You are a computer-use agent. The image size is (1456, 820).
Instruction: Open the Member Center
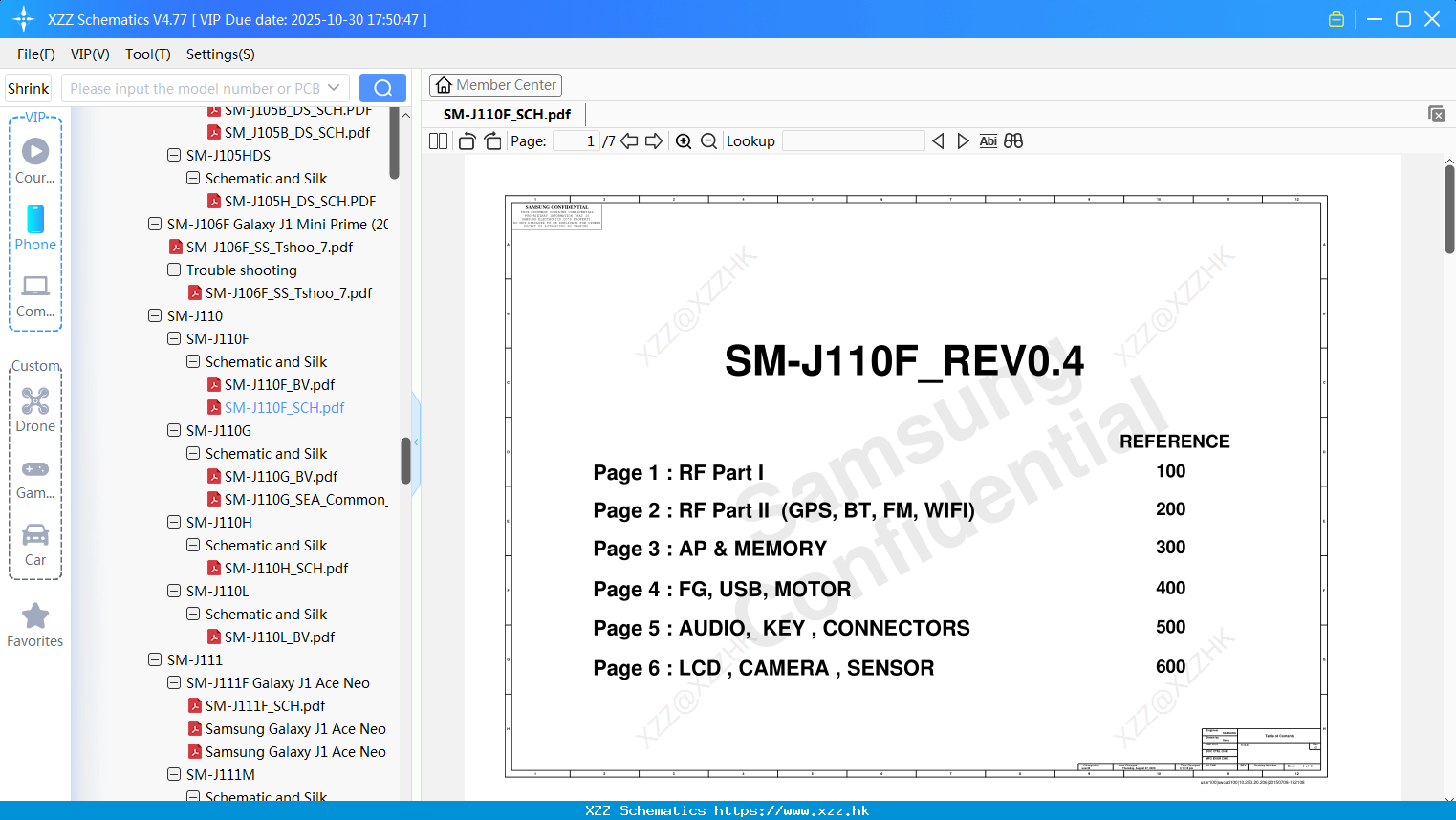coord(495,85)
